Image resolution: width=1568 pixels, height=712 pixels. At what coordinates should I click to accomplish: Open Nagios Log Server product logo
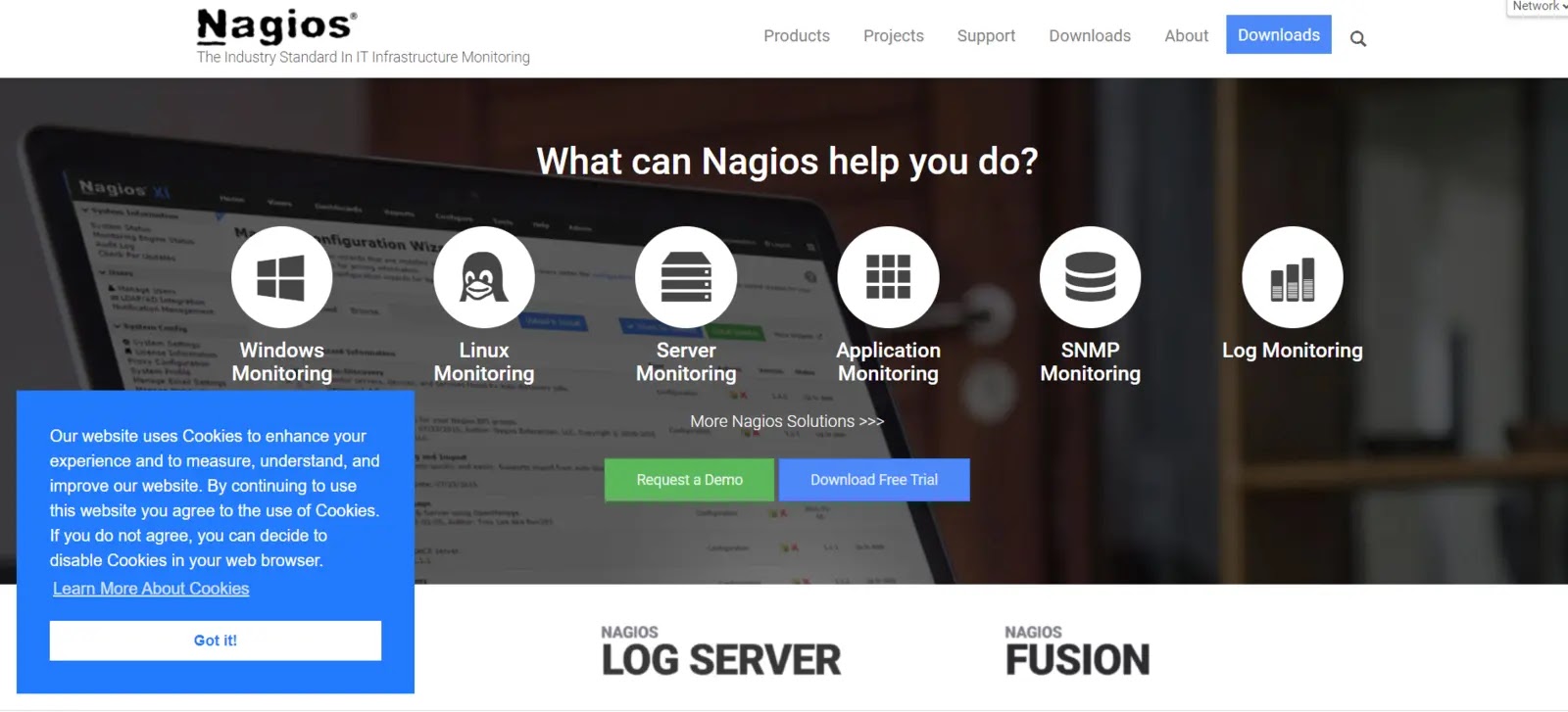721,652
